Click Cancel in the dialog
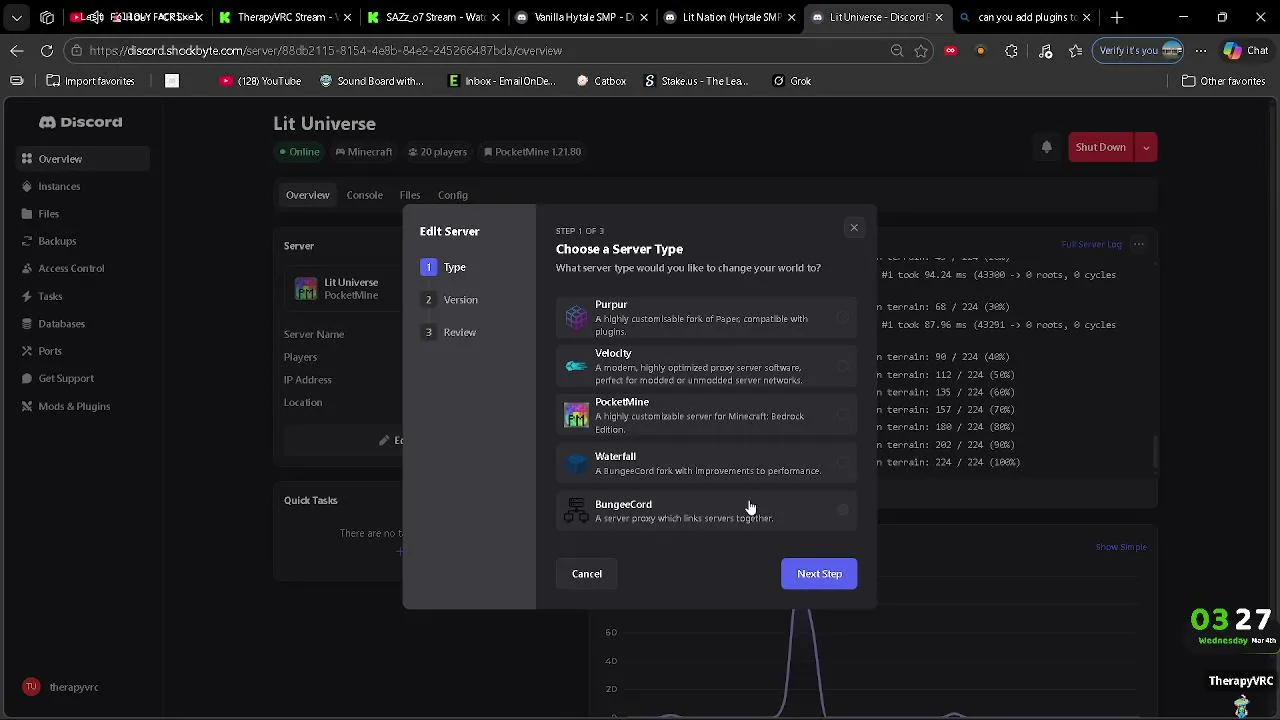The width and height of the screenshot is (1280, 720). (587, 574)
